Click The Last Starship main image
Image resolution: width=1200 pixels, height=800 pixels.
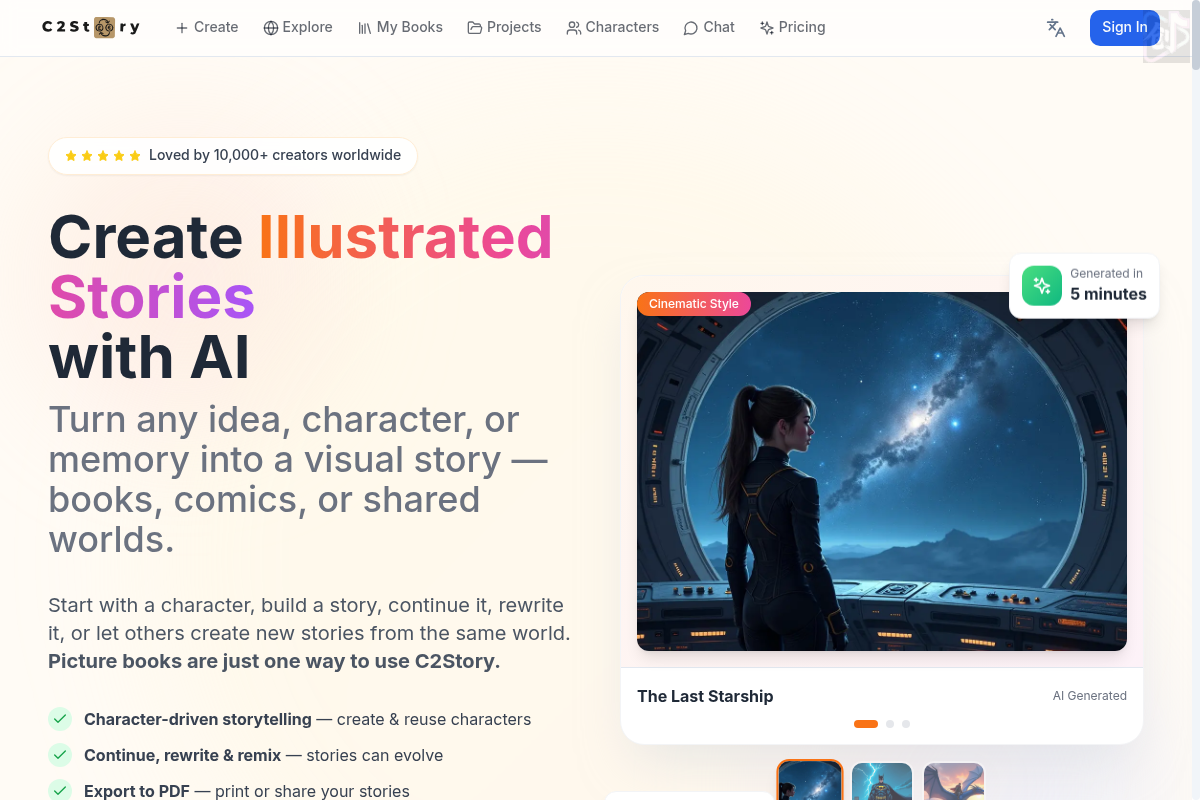pyautogui.click(x=882, y=471)
